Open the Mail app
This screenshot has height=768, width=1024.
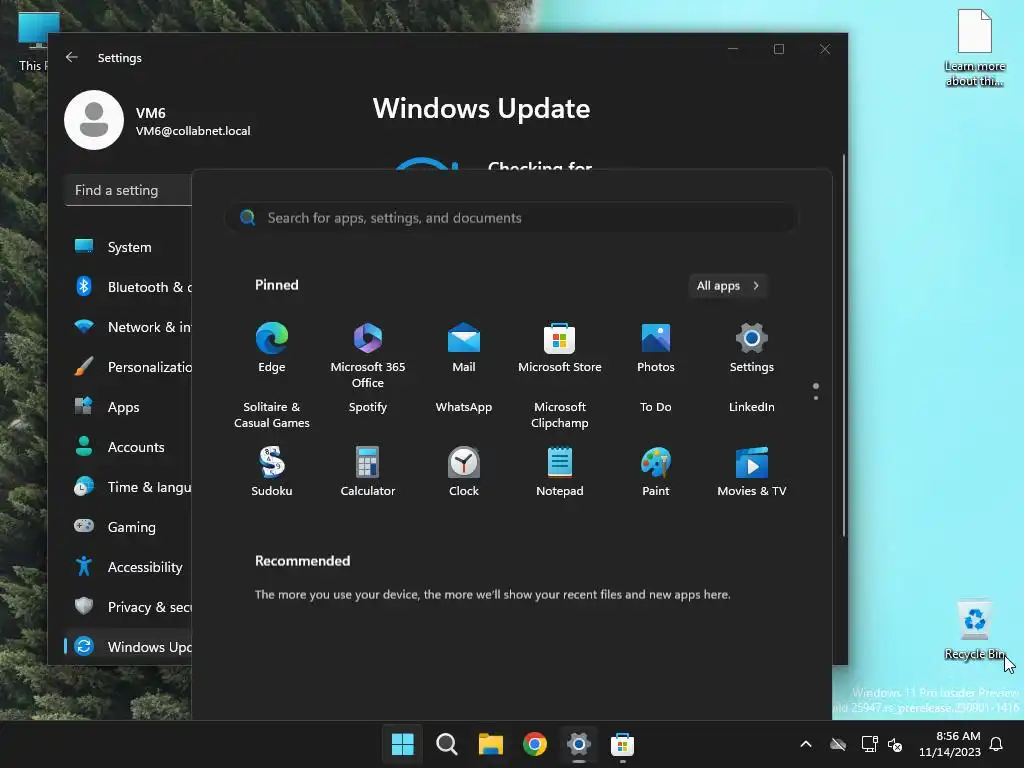click(x=464, y=347)
